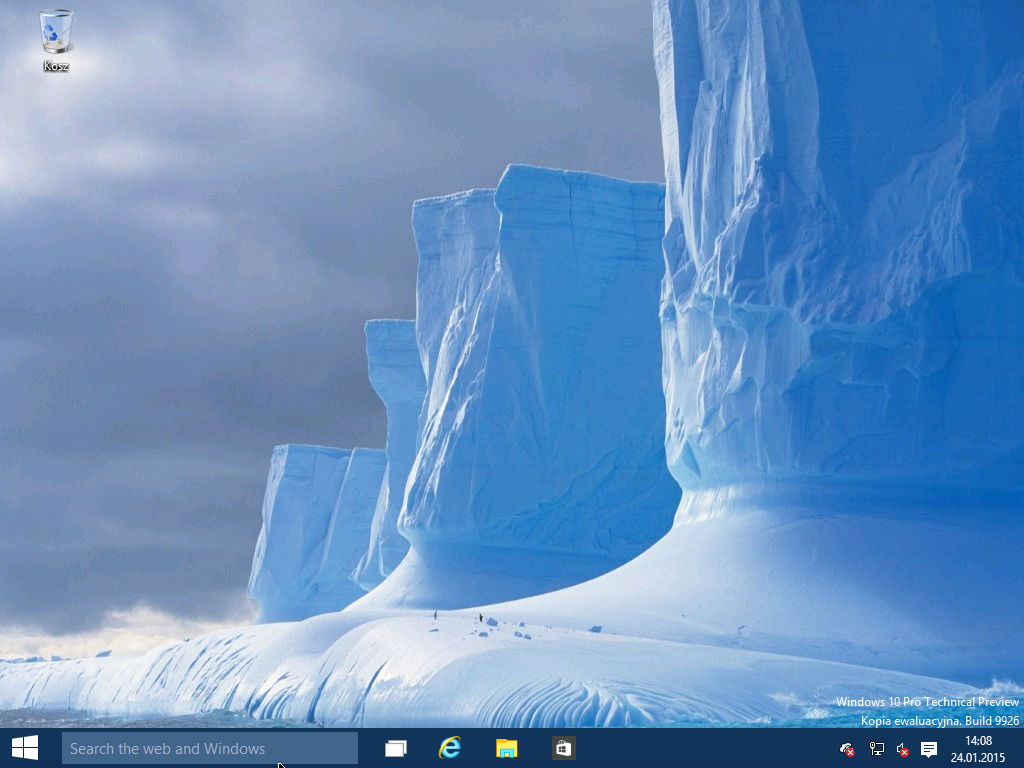Open Task View from the taskbar
The height and width of the screenshot is (768, 1024).
(396, 748)
